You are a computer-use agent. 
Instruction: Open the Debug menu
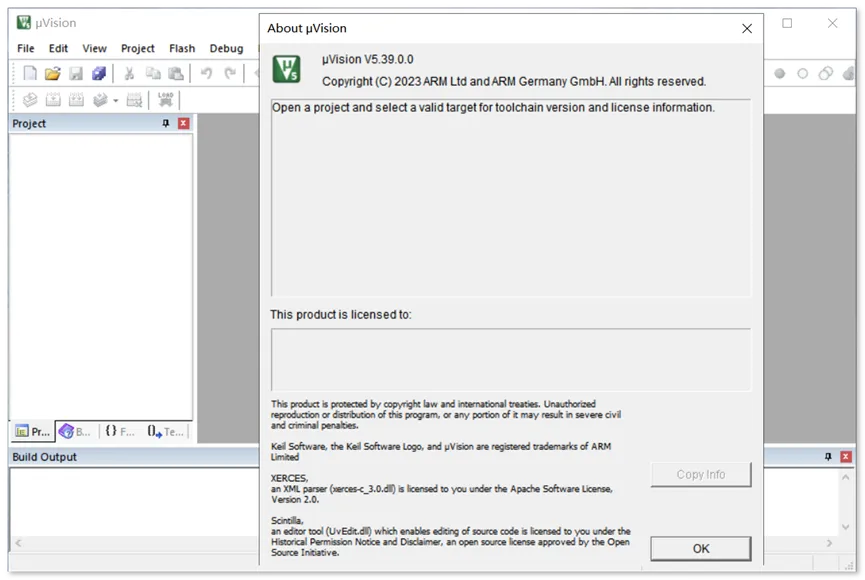[226, 49]
